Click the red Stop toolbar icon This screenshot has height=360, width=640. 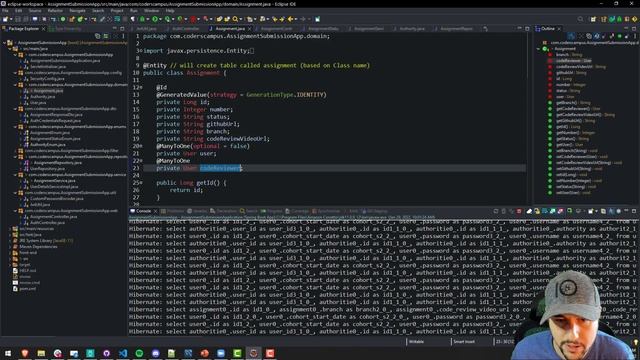pos(193,19)
